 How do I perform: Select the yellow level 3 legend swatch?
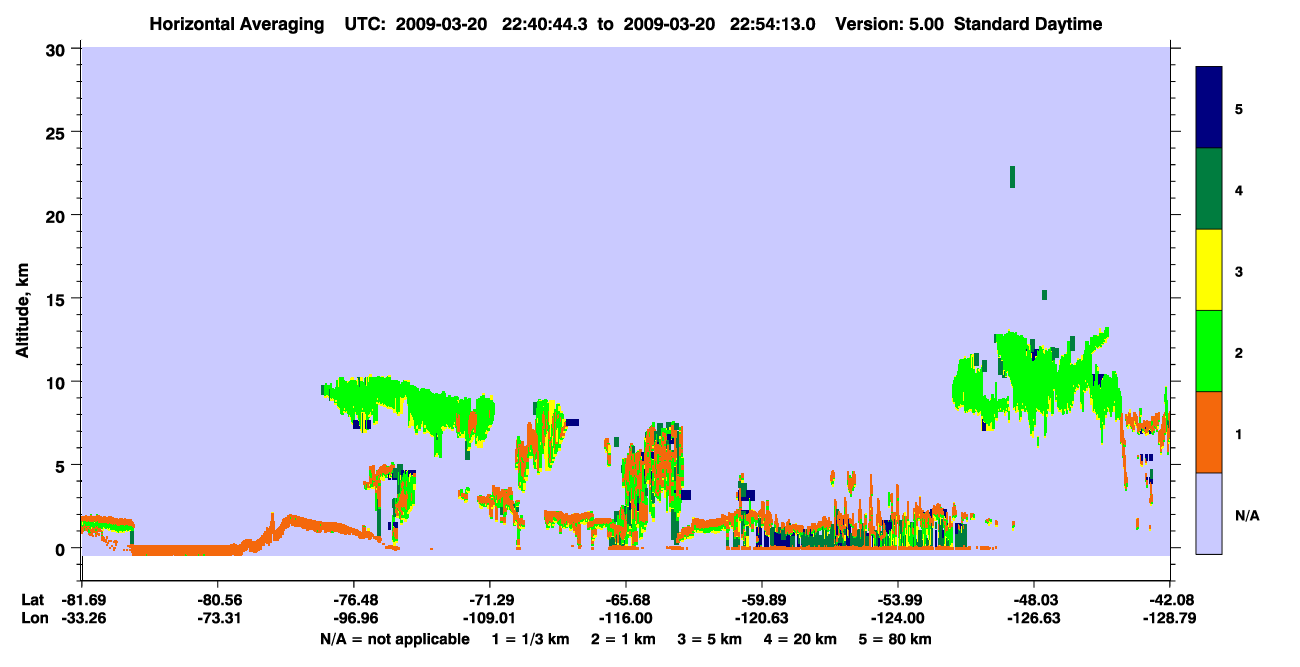1209,270
